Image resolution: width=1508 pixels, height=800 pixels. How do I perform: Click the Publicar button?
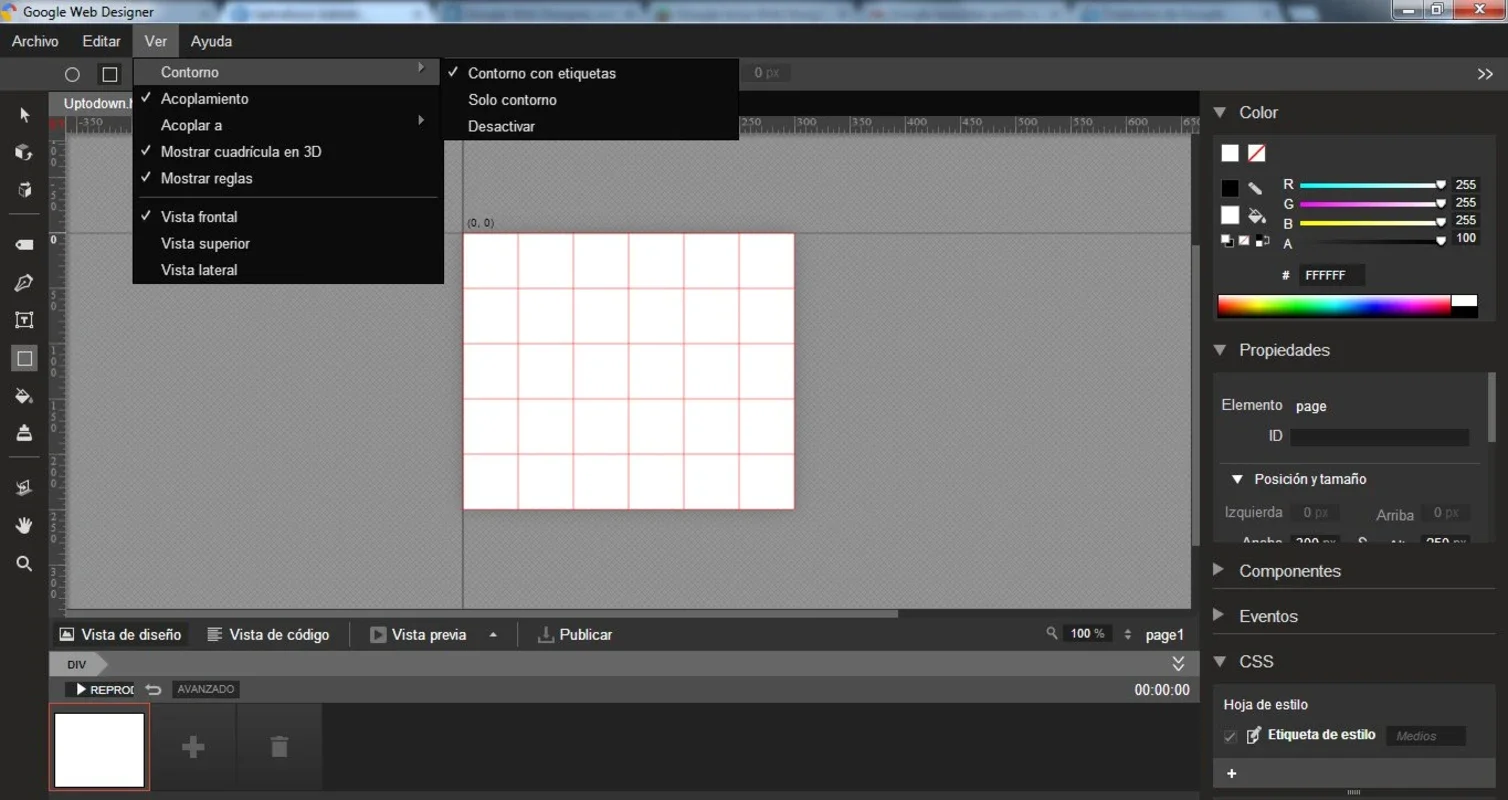click(575, 634)
